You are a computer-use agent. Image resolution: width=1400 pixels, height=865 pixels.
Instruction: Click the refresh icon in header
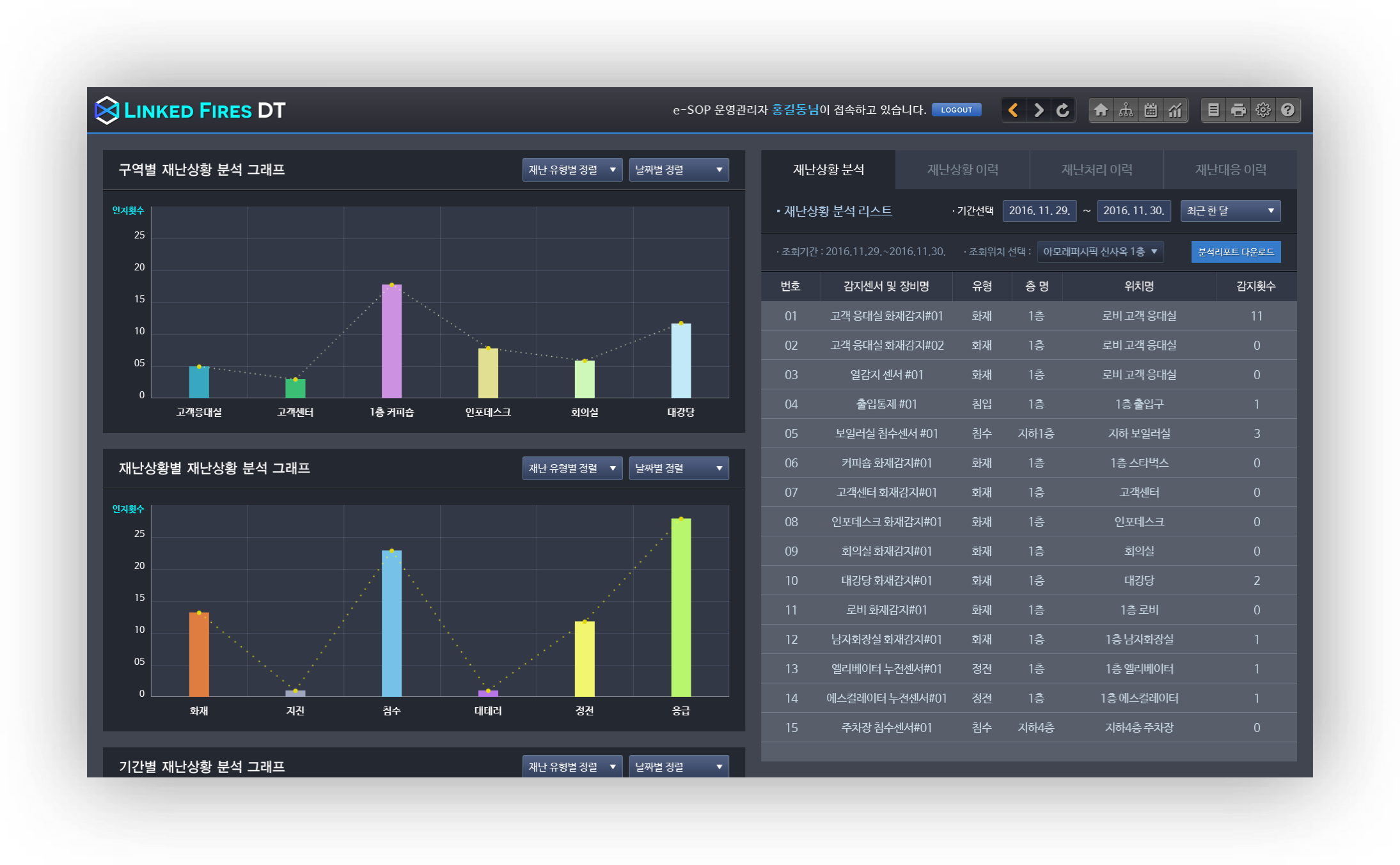[x=1063, y=110]
